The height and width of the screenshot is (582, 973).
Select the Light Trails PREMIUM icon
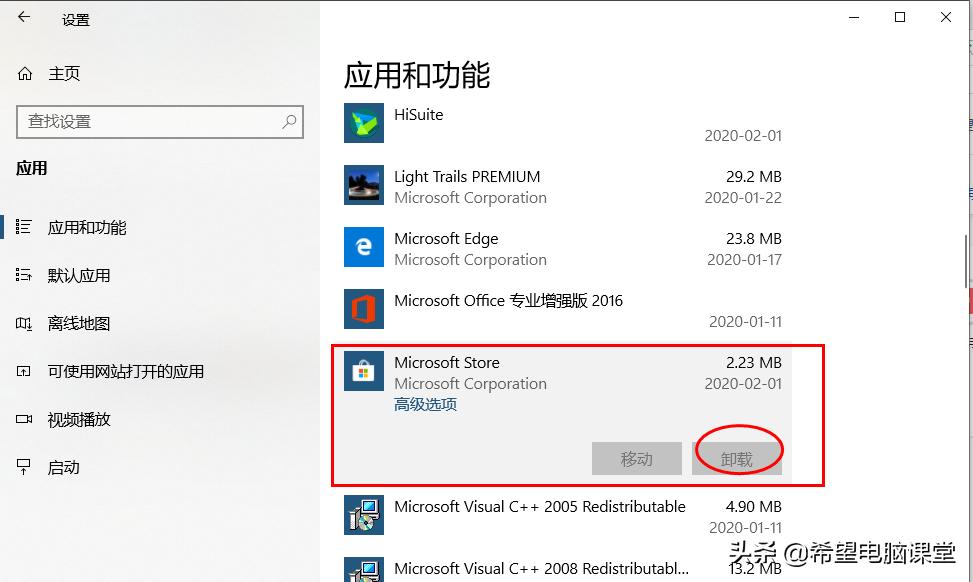click(x=363, y=185)
